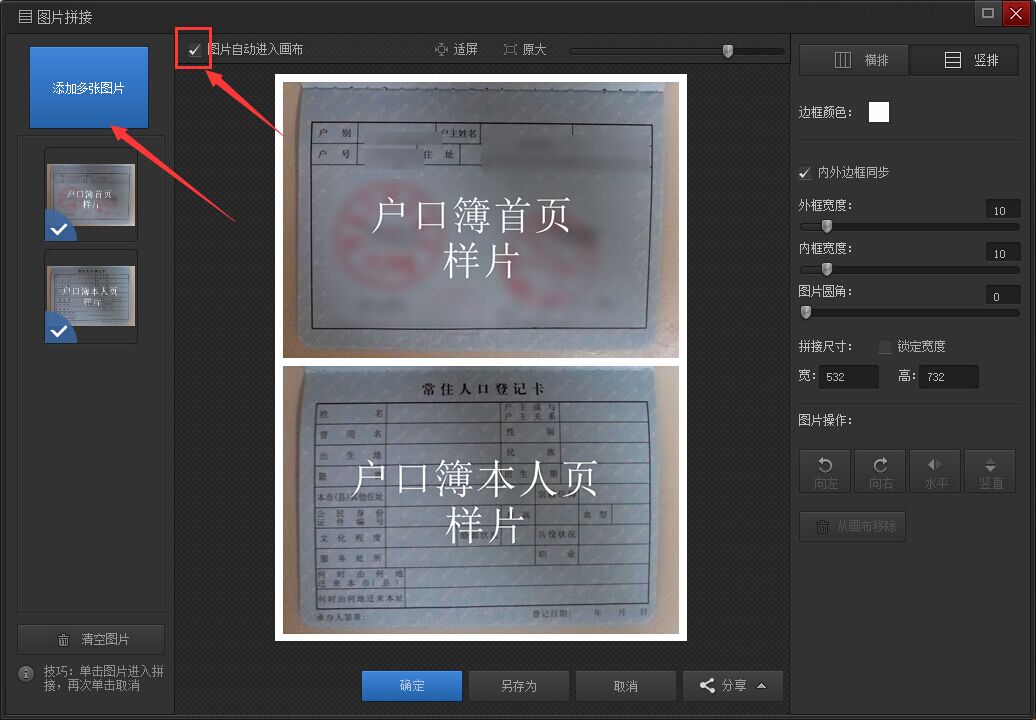
Task: Enable 锁定宽度 checkbox
Action: pos(884,347)
